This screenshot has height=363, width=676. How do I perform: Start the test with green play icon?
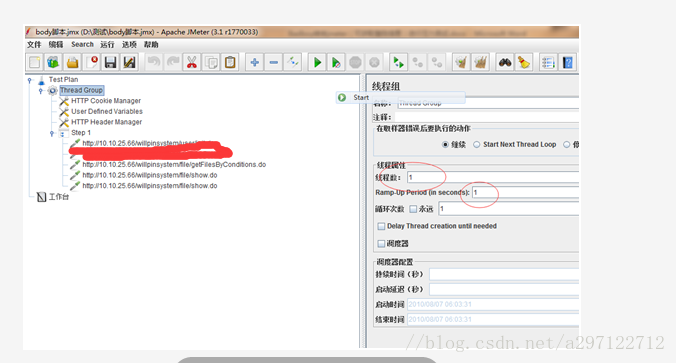click(x=317, y=63)
